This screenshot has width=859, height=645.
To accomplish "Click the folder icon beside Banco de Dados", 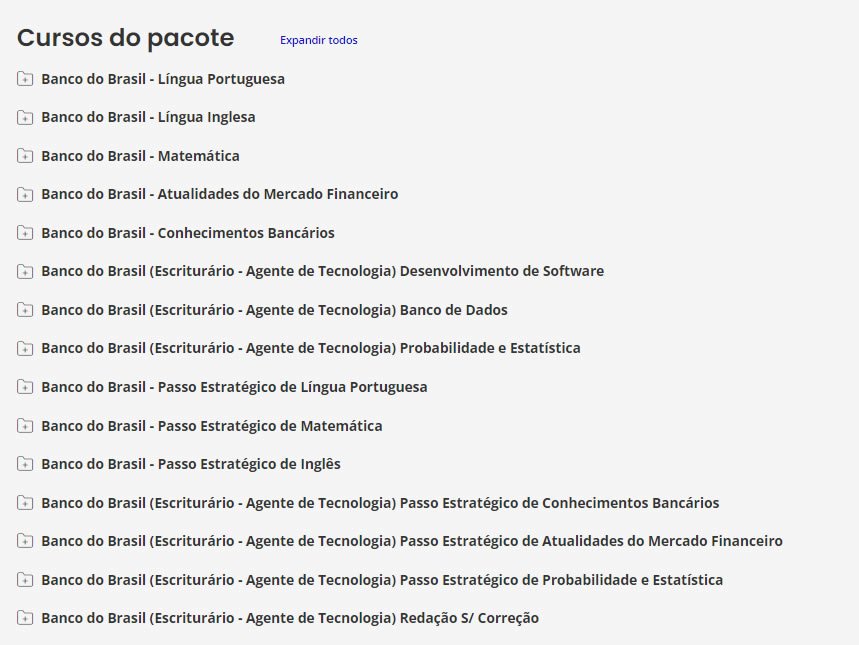I will (x=25, y=310).
